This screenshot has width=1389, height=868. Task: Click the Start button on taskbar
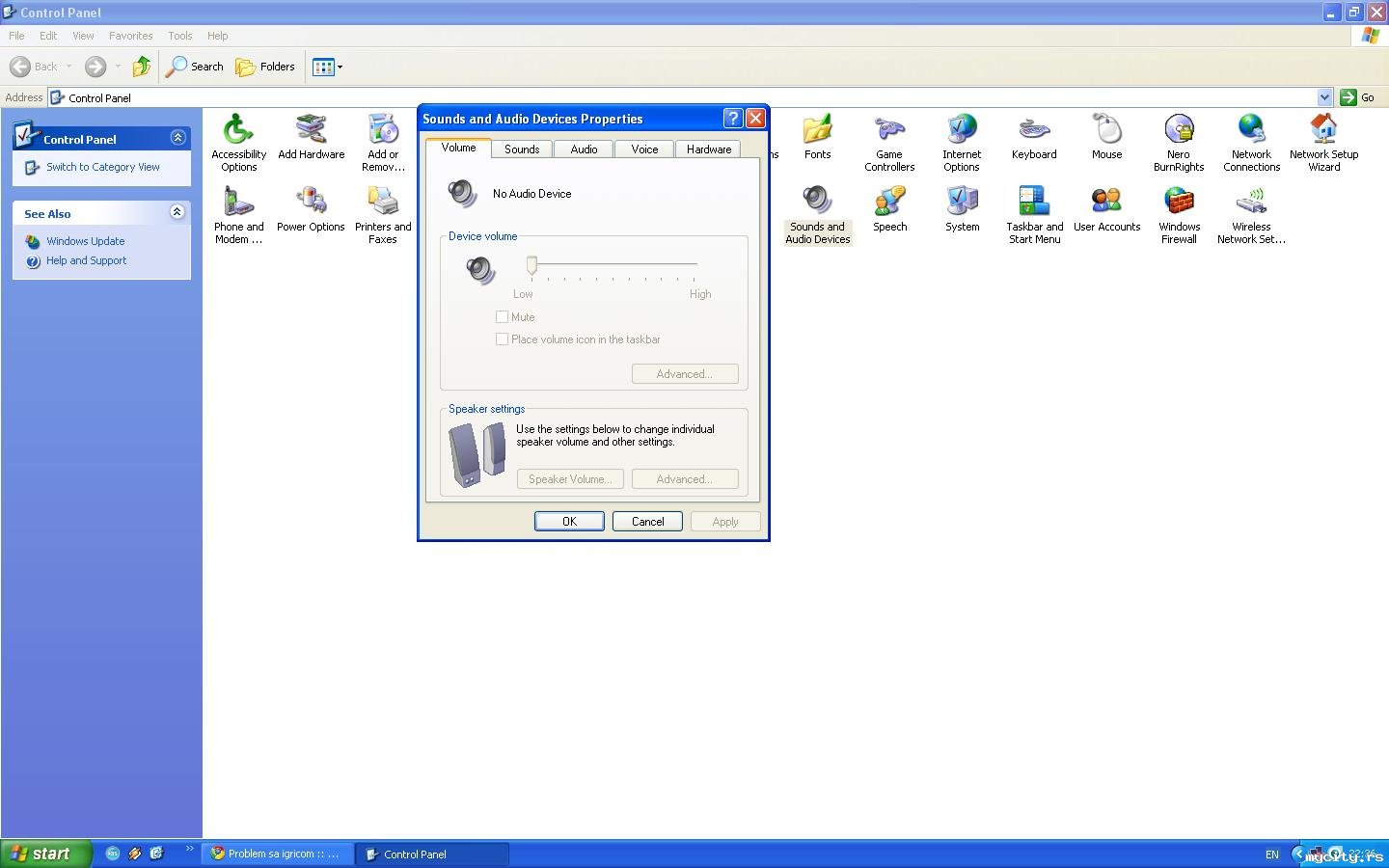click(45, 854)
